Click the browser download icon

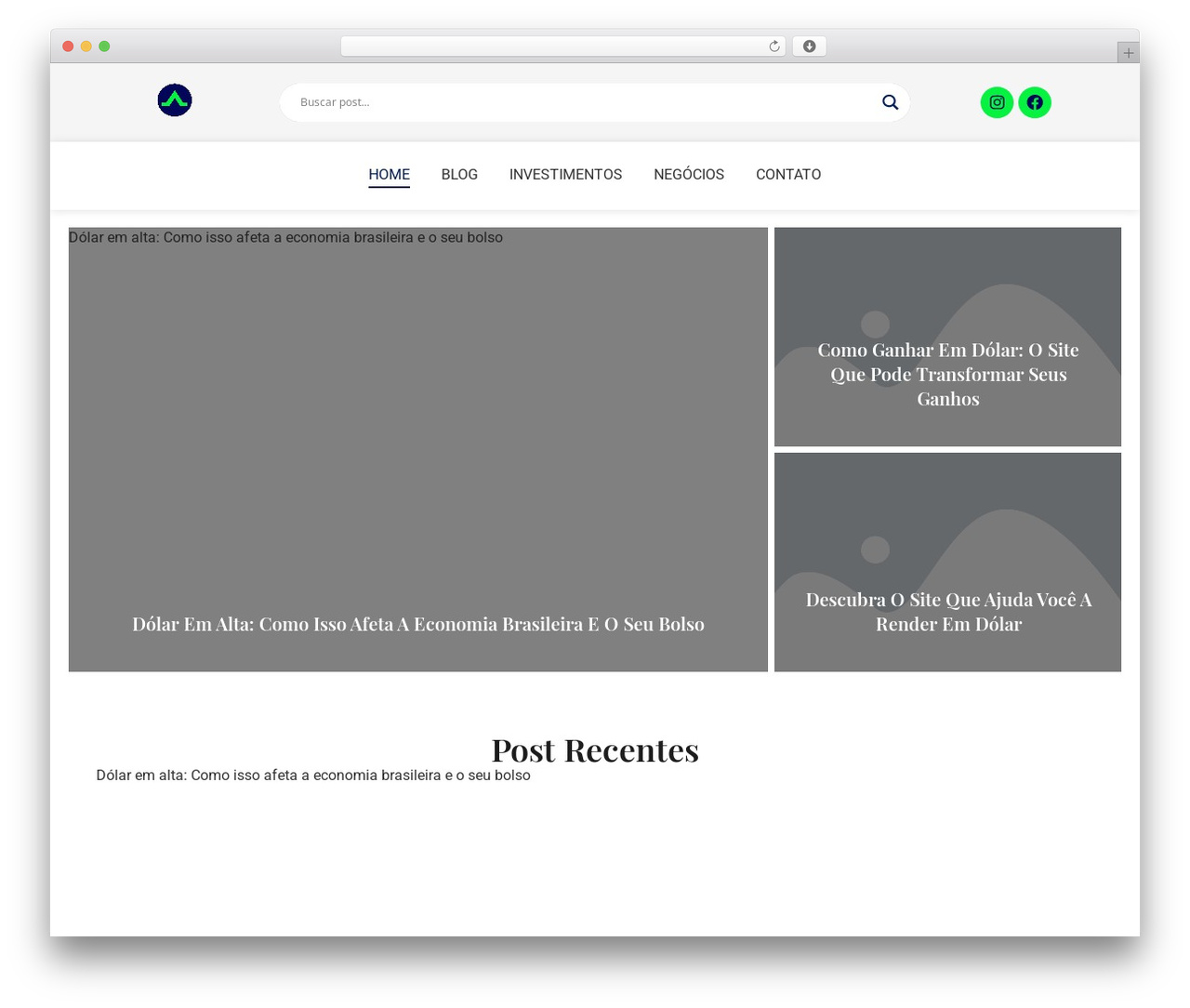point(810,46)
